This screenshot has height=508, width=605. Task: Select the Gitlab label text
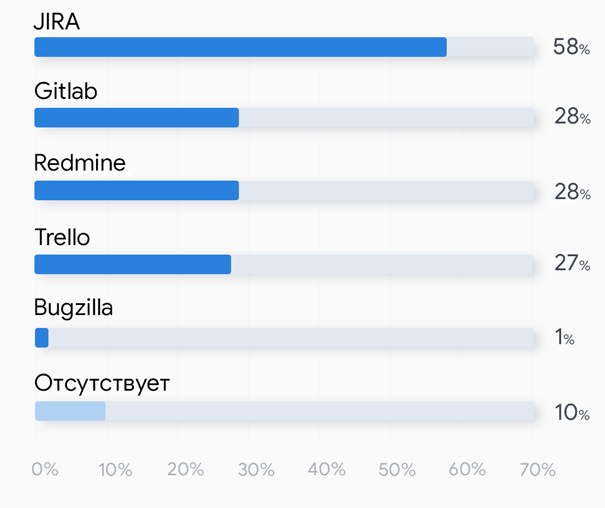click(65, 91)
